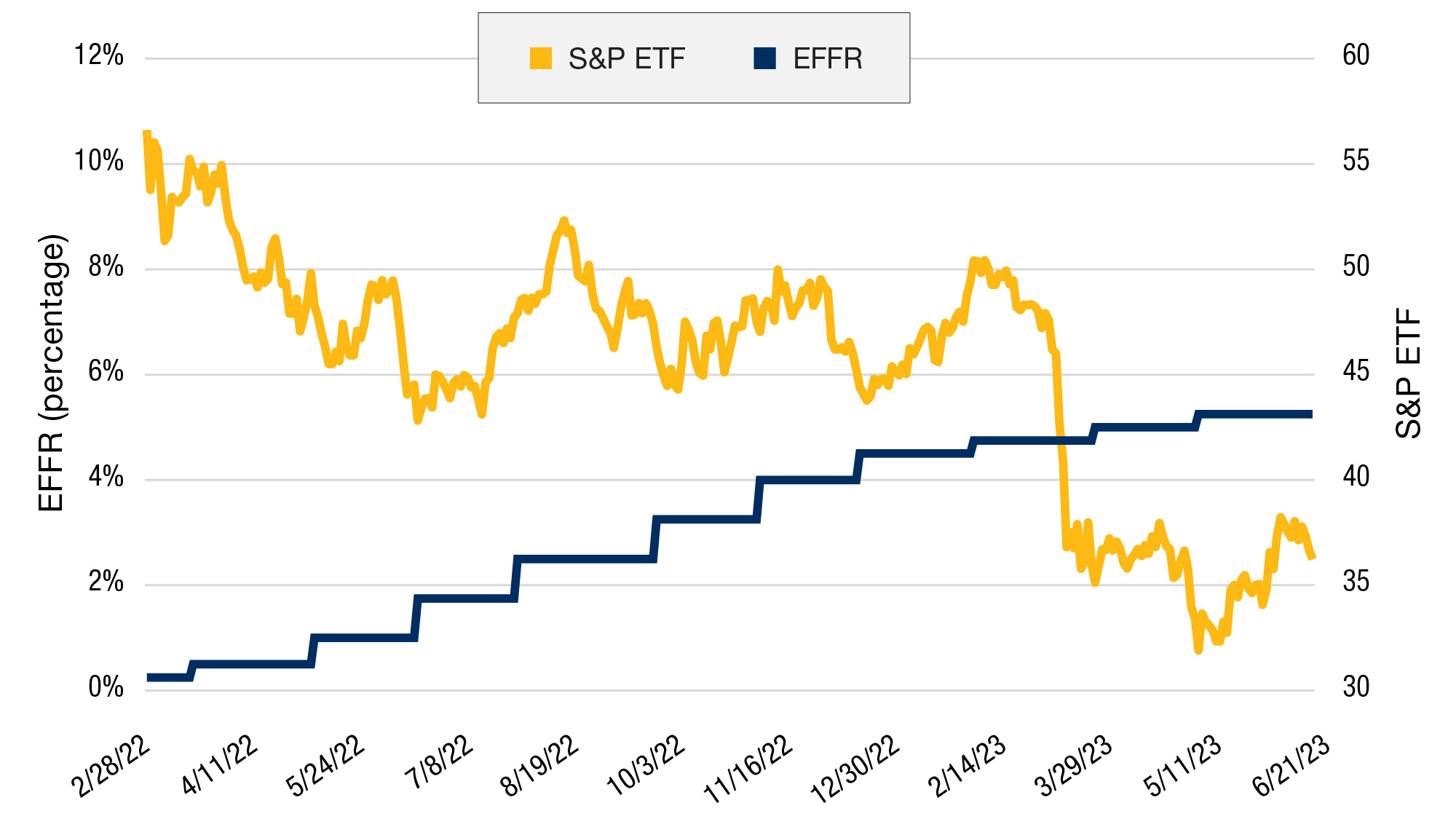The height and width of the screenshot is (819, 1456).
Task: Click the EFFR (percentage) axis title
Action: (52, 373)
